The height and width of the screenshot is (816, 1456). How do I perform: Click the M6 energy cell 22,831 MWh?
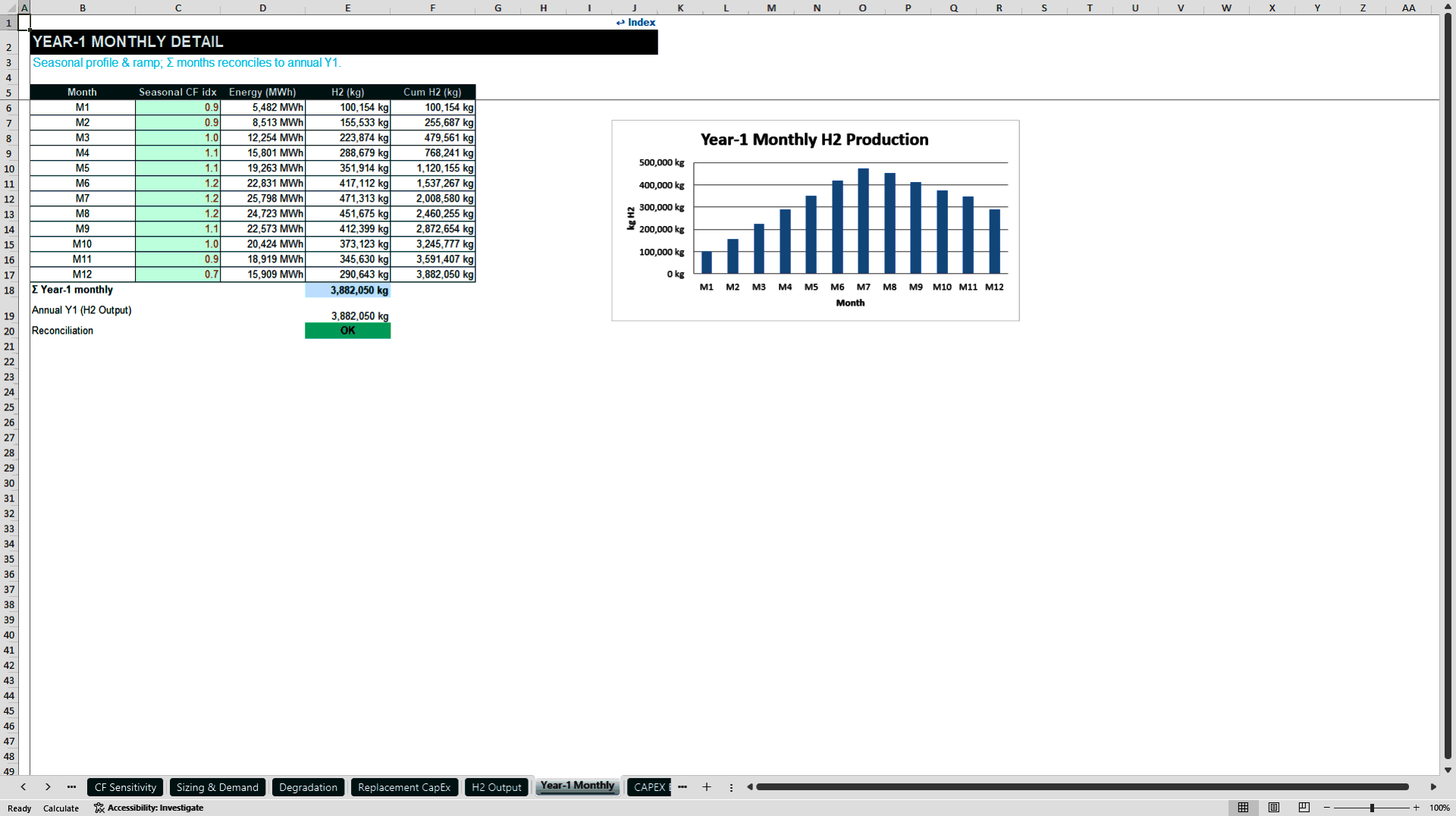263,184
